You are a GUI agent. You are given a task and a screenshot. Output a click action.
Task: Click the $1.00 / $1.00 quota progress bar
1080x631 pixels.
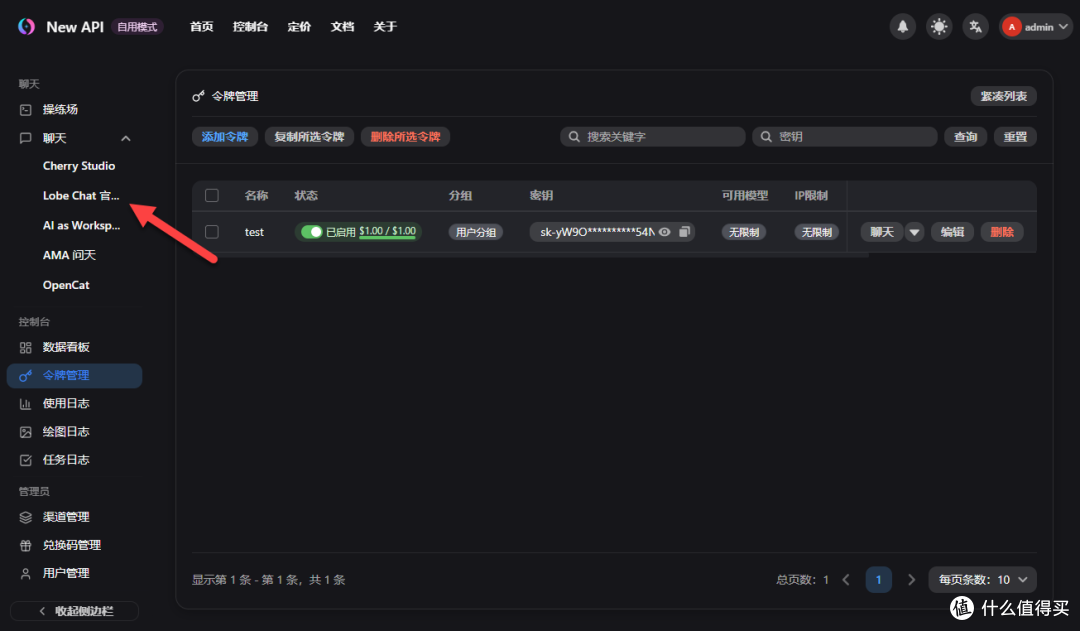tap(387, 232)
